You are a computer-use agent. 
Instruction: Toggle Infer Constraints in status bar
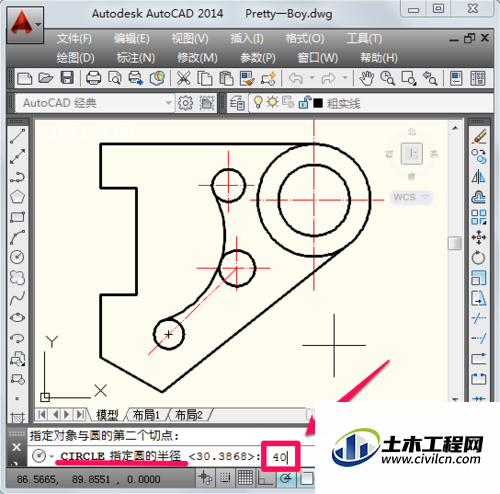(205, 479)
